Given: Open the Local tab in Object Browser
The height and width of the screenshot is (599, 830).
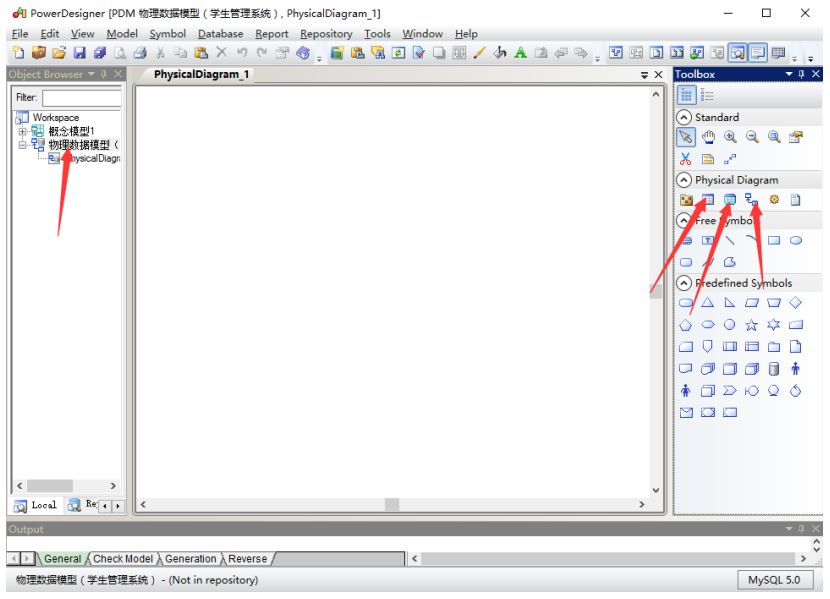Looking at the screenshot, I should 36,506.
